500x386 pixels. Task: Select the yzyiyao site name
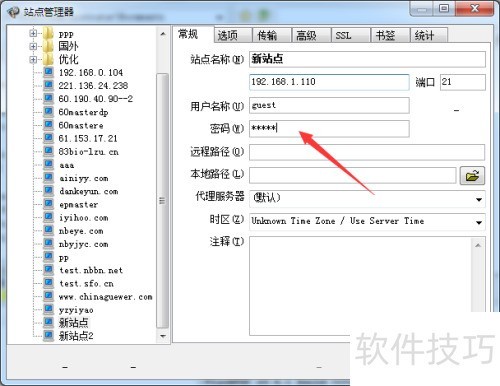click(x=76, y=310)
